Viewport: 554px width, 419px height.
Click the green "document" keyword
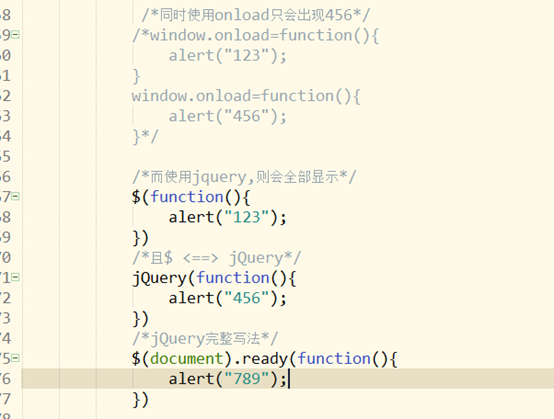click(x=187, y=359)
